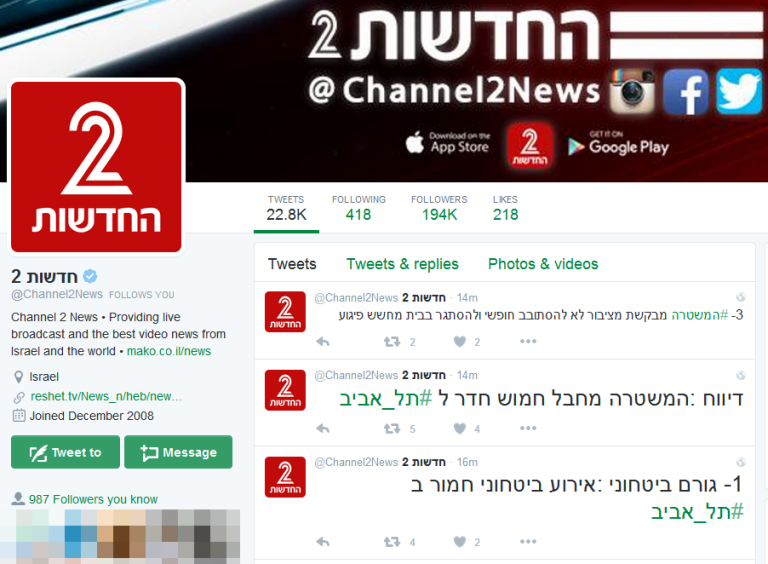The height and width of the screenshot is (564, 768).
Task: Reply to the 16m tweet about Tel Aviv
Action: coord(323,541)
